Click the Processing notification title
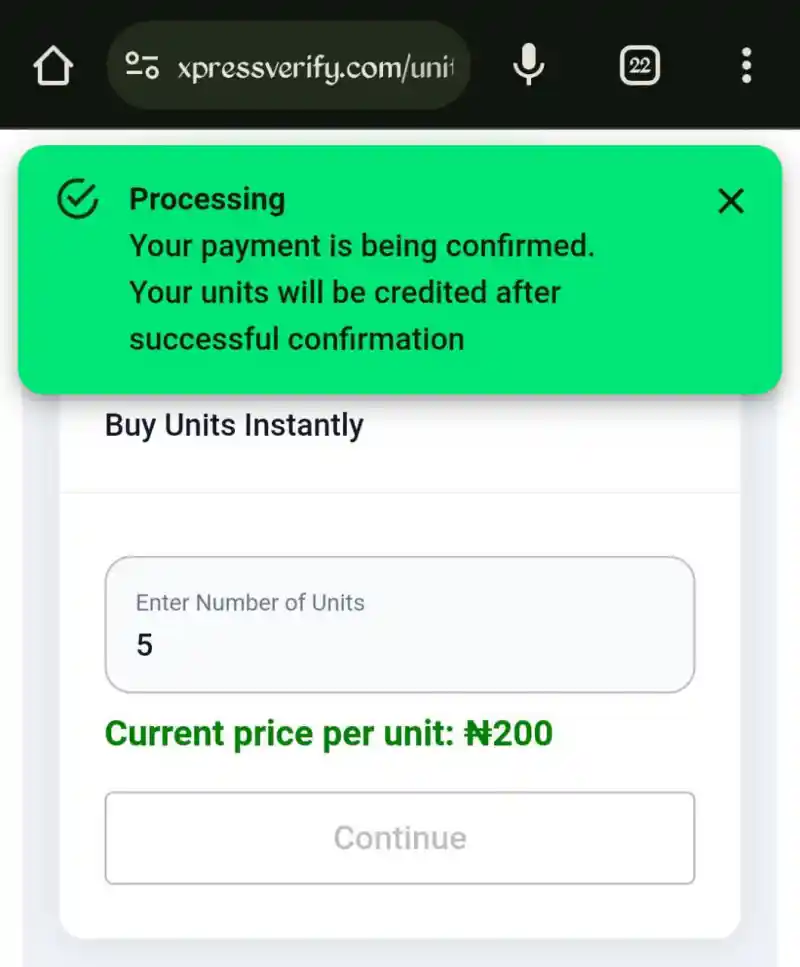This screenshot has height=967, width=800. pyautogui.click(x=207, y=199)
